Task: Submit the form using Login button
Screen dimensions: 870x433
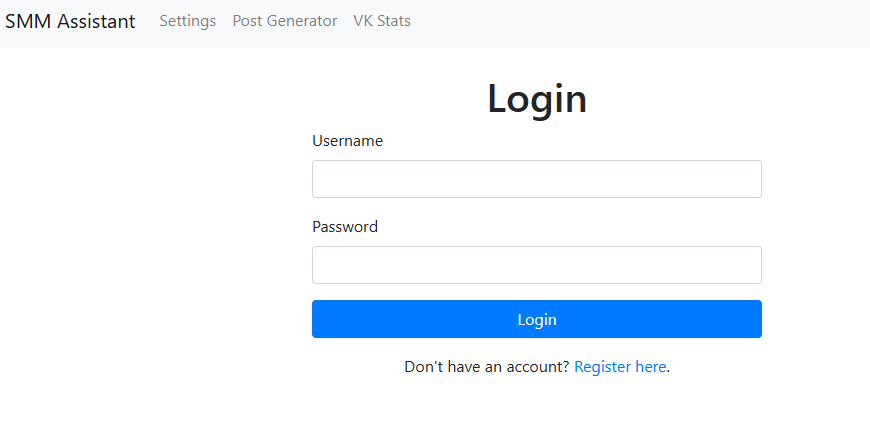Action: pos(536,319)
